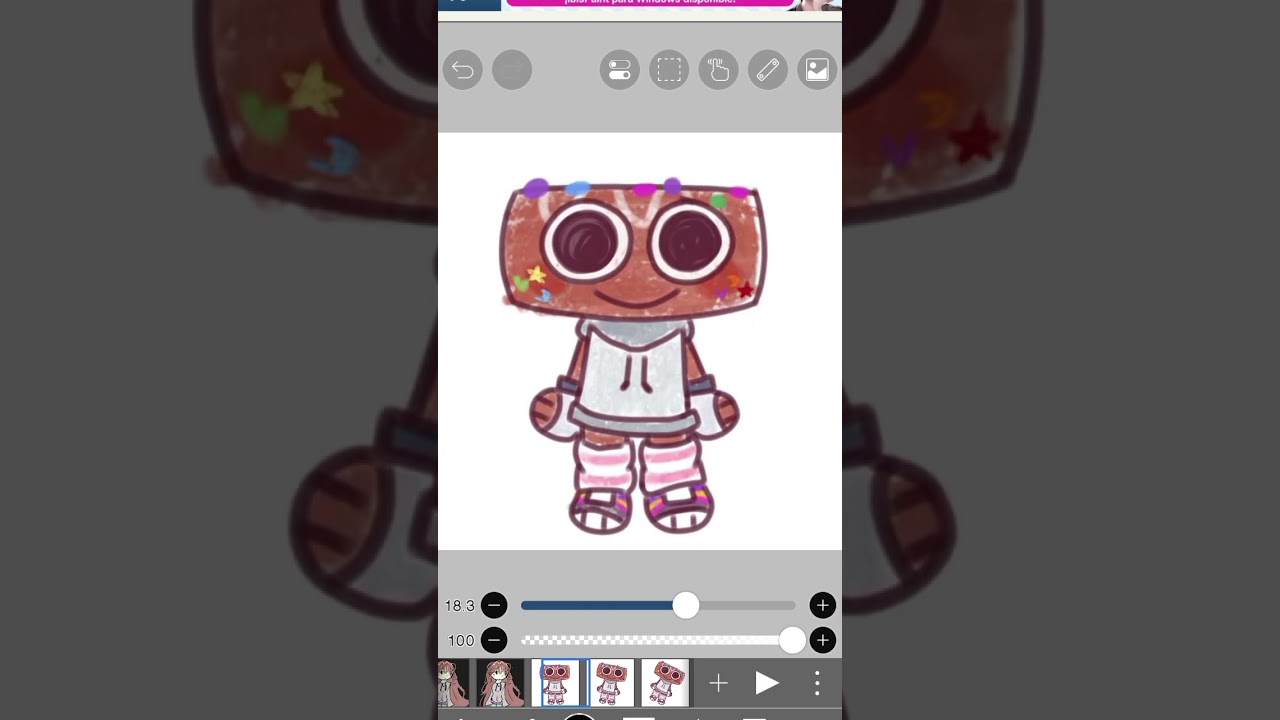Select the highlighted upright robot frame
The height and width of the screenshot is (720, 1280).
[x=560, y=683]
